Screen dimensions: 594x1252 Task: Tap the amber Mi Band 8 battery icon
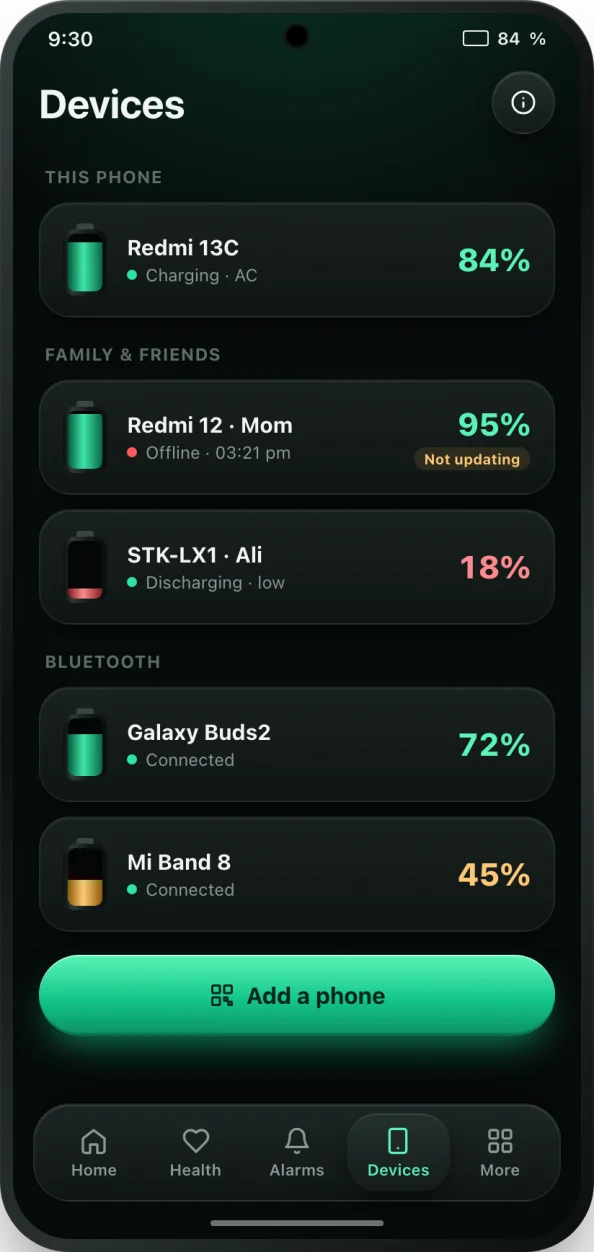coord(85,874)
